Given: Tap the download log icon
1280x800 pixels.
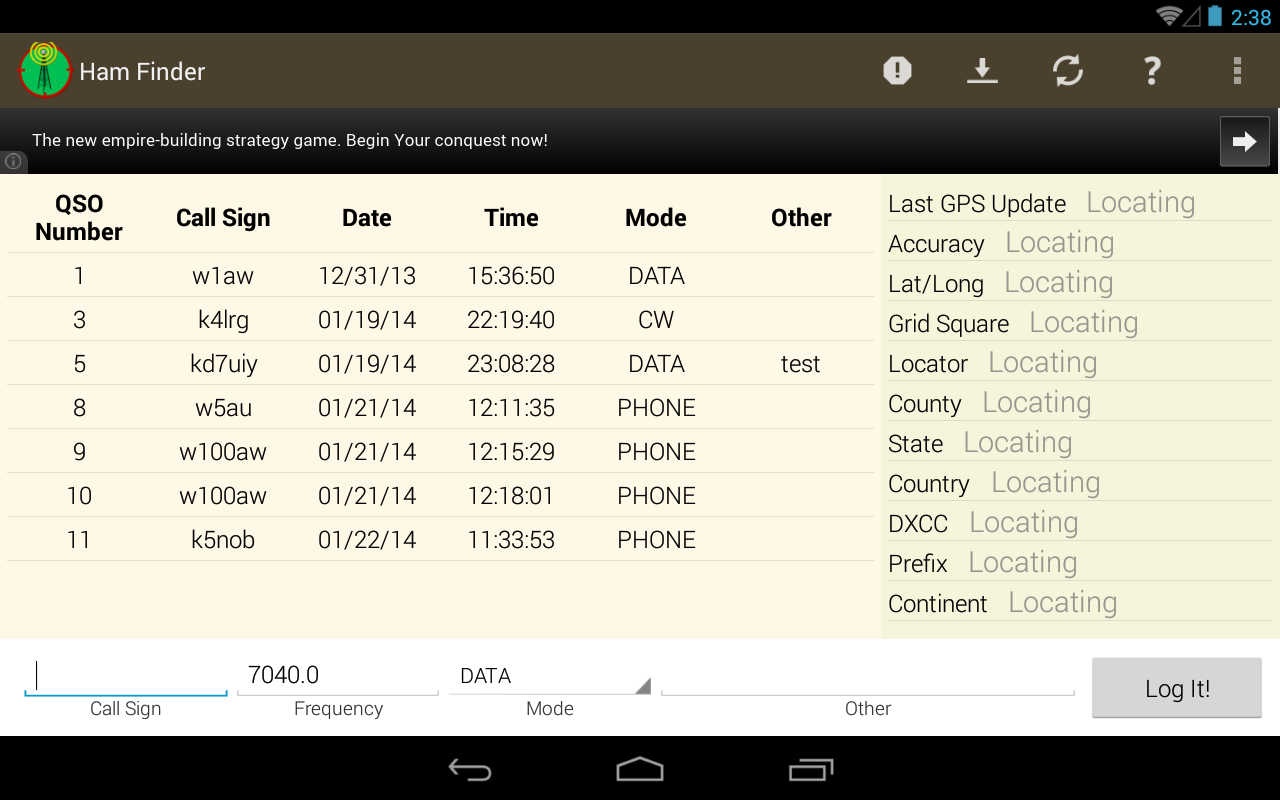Looking at the screenshot, I should (982, 70).
